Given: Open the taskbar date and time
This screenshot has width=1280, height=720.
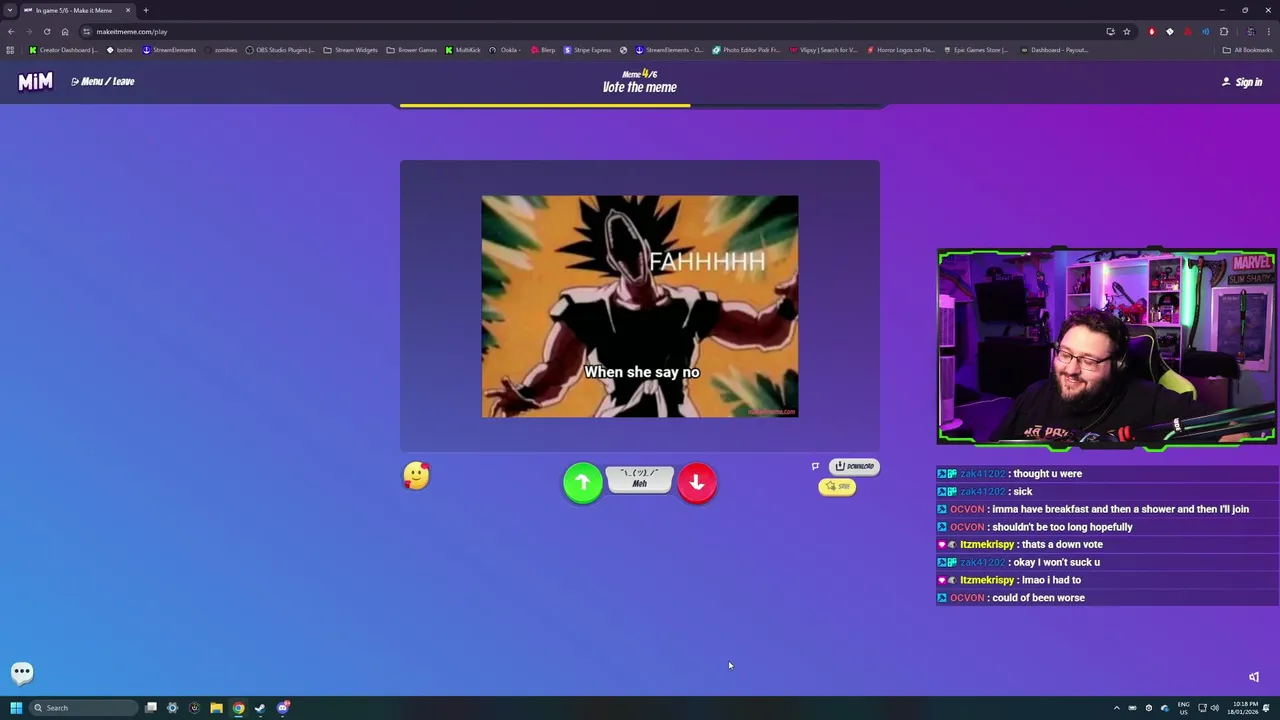Looking at the screenshot, I should 1242,708.
